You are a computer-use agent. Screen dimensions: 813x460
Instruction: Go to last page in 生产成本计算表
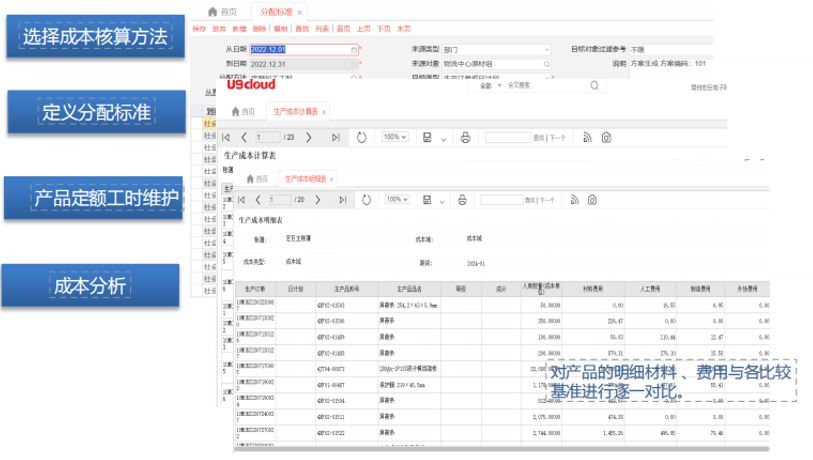[x=335, y=137]
